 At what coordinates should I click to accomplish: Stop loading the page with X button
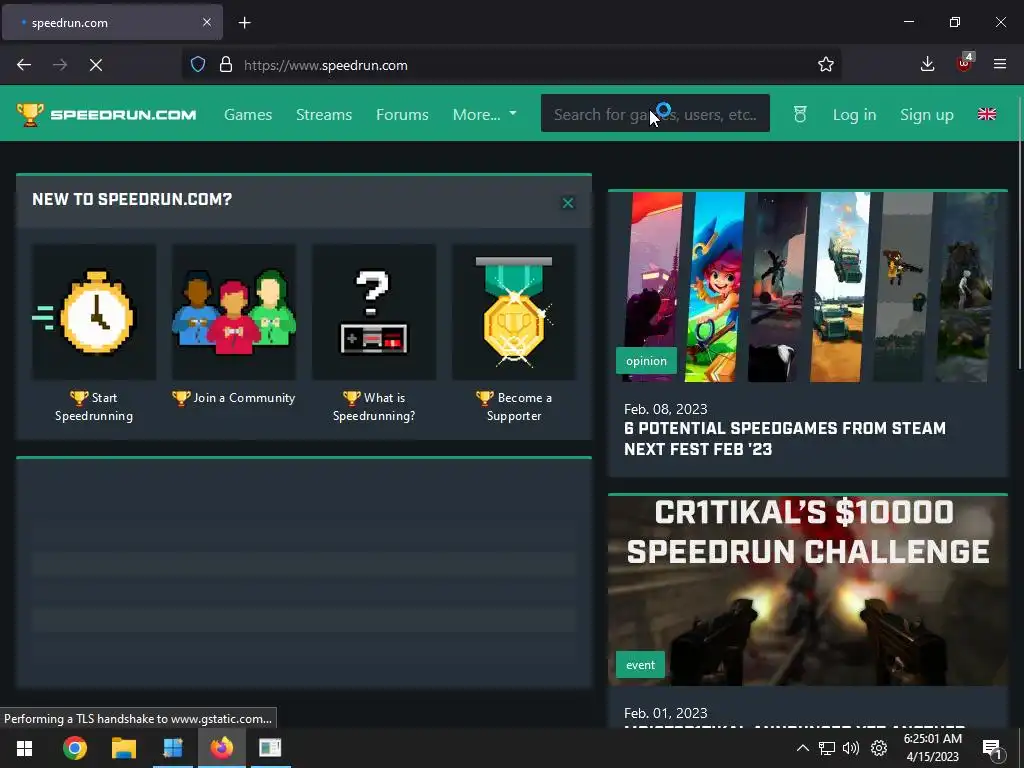click(96, 65)
